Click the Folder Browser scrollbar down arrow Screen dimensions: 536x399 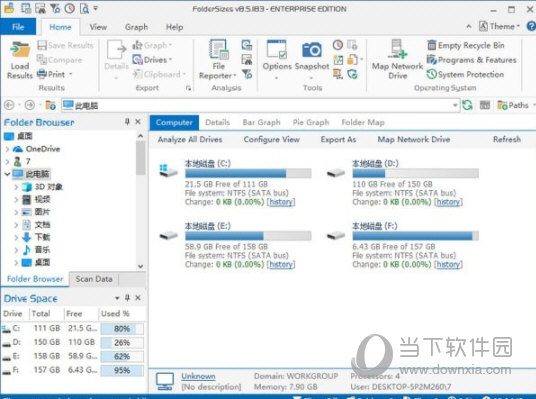coord(140,266)
